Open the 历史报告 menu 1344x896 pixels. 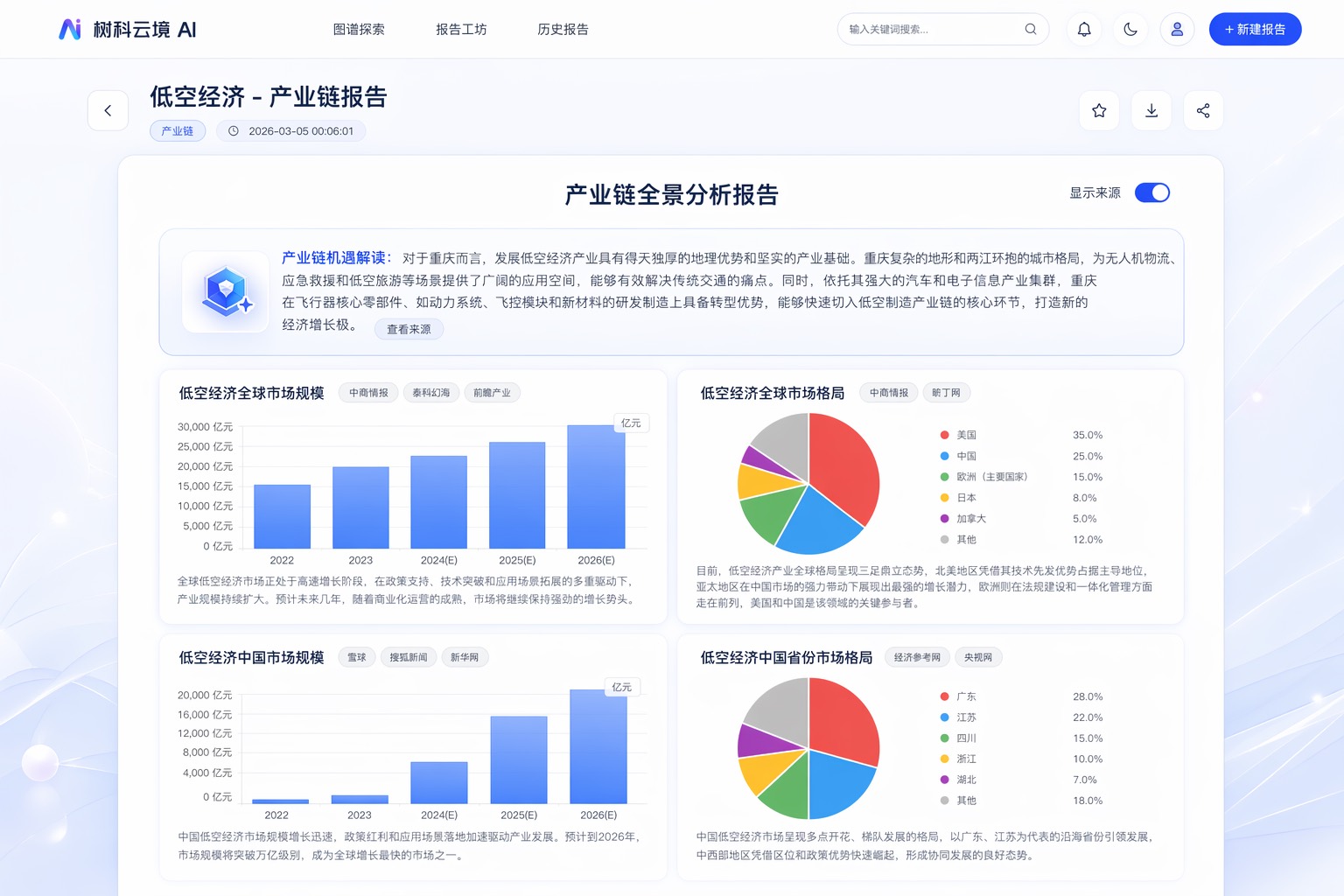[x=563, y=29]
